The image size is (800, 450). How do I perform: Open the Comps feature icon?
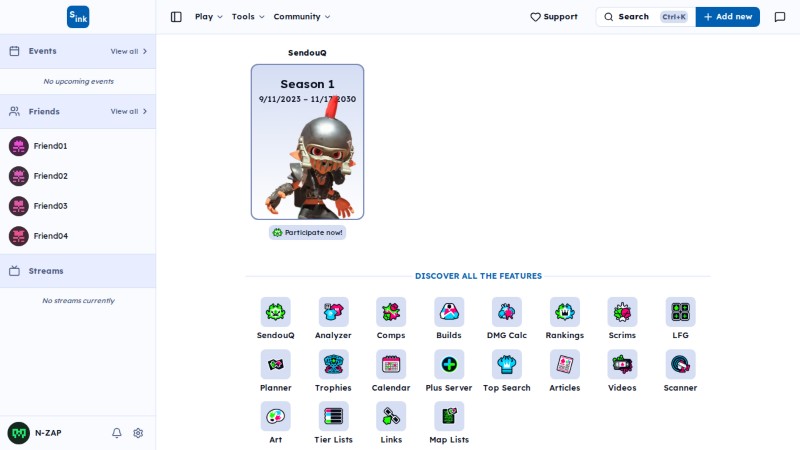point(391,312)
